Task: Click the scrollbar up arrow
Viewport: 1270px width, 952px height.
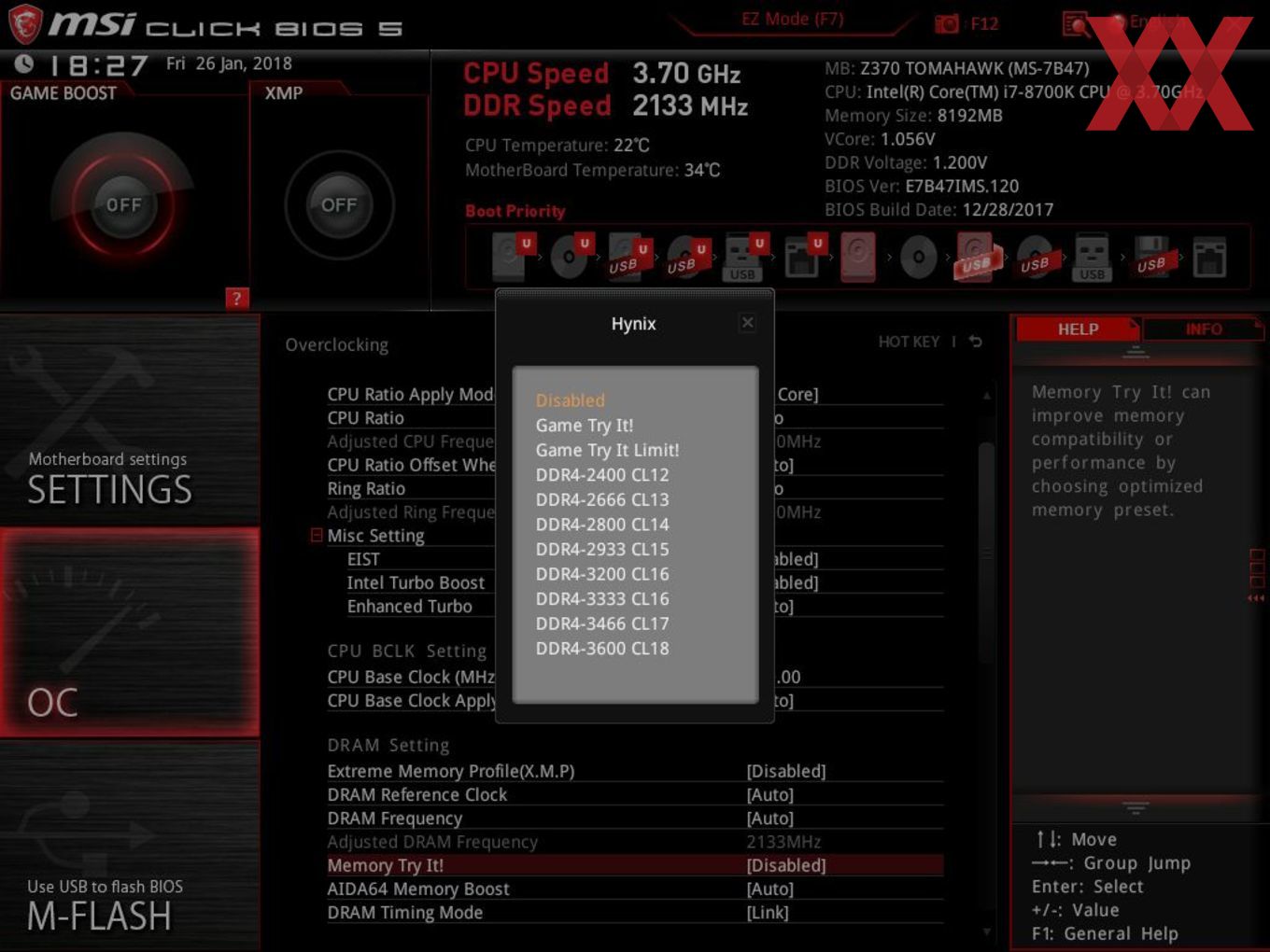Action: point(987,396)
